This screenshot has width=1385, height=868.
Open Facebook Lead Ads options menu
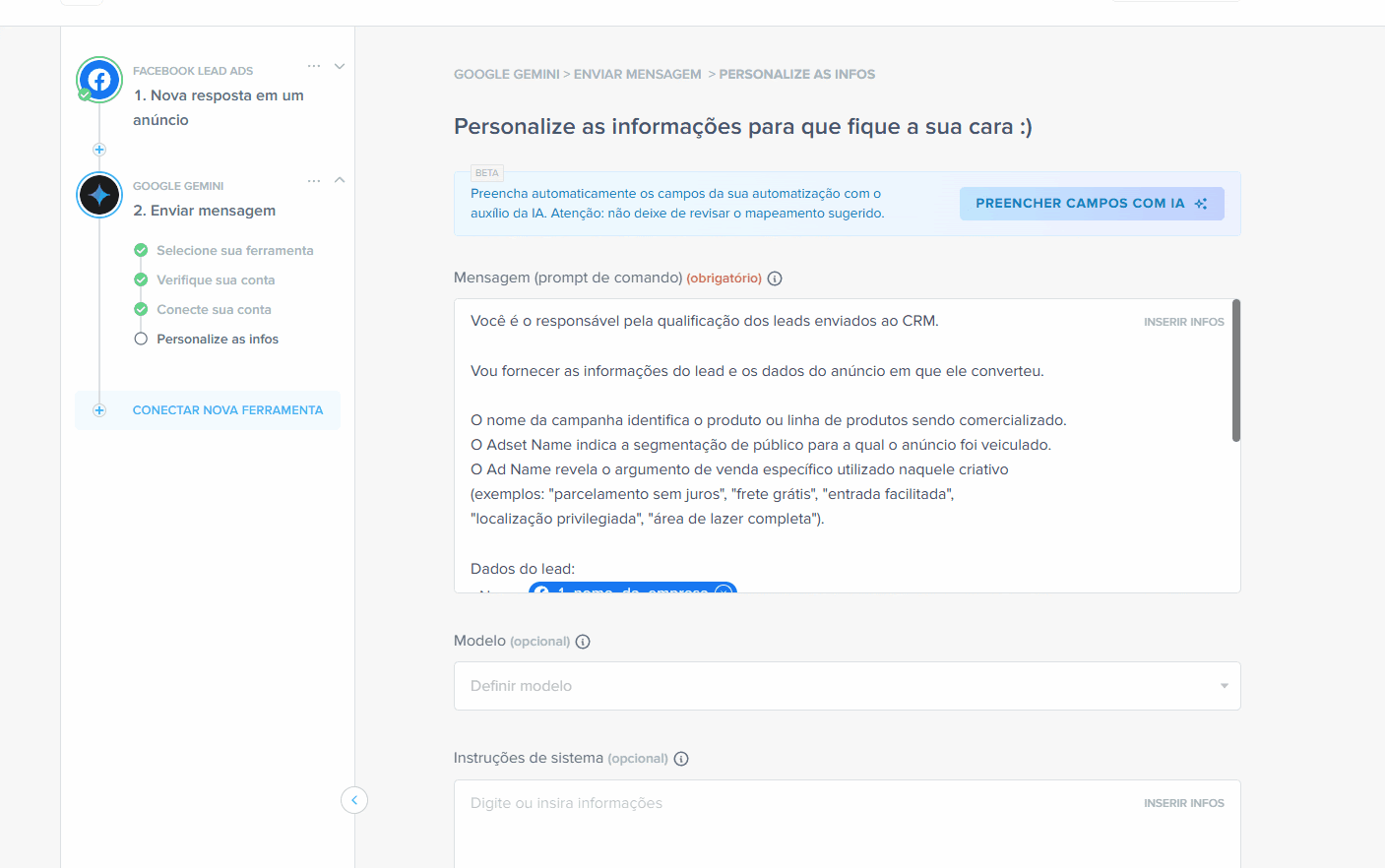pos(314,66)
